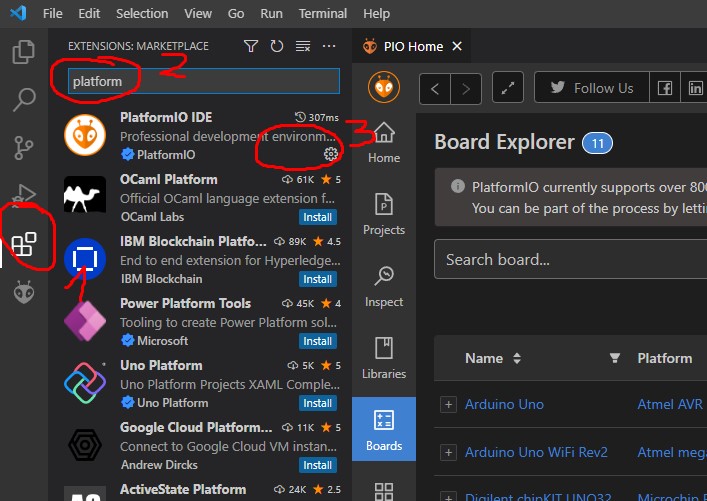Expand the Arduino Uno WiFi Rev2 row
The width and height of the screenshot is (707, 501).
pyautogui.click(x=448, y=452)
